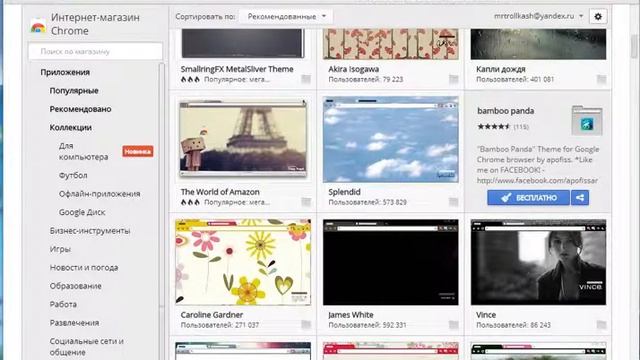Click the Akira Isogawa theme name

[x=353, y=69]
